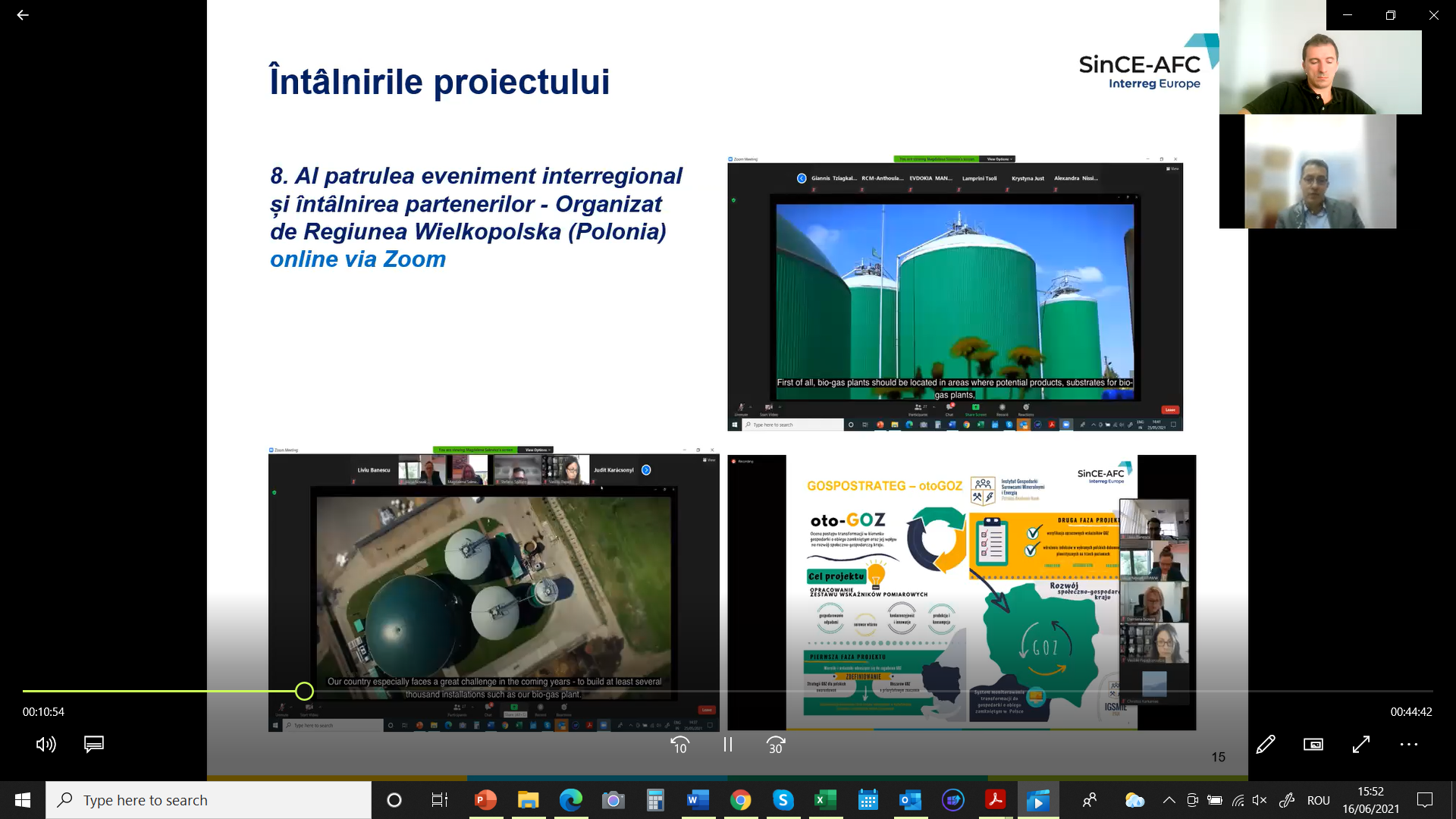Switch to Word on the taskbar
The width and height of the screenshot is (1456, 819).
698,800
